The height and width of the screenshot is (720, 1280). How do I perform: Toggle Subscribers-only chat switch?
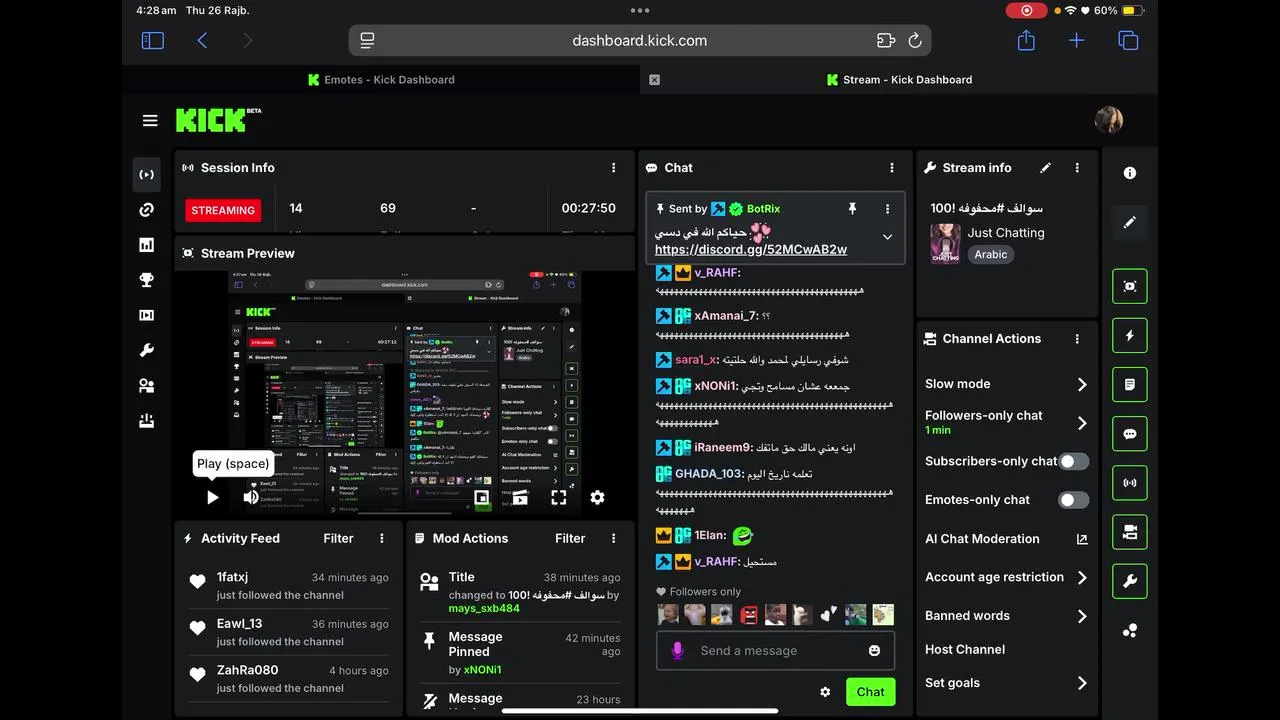(1073, 461)
